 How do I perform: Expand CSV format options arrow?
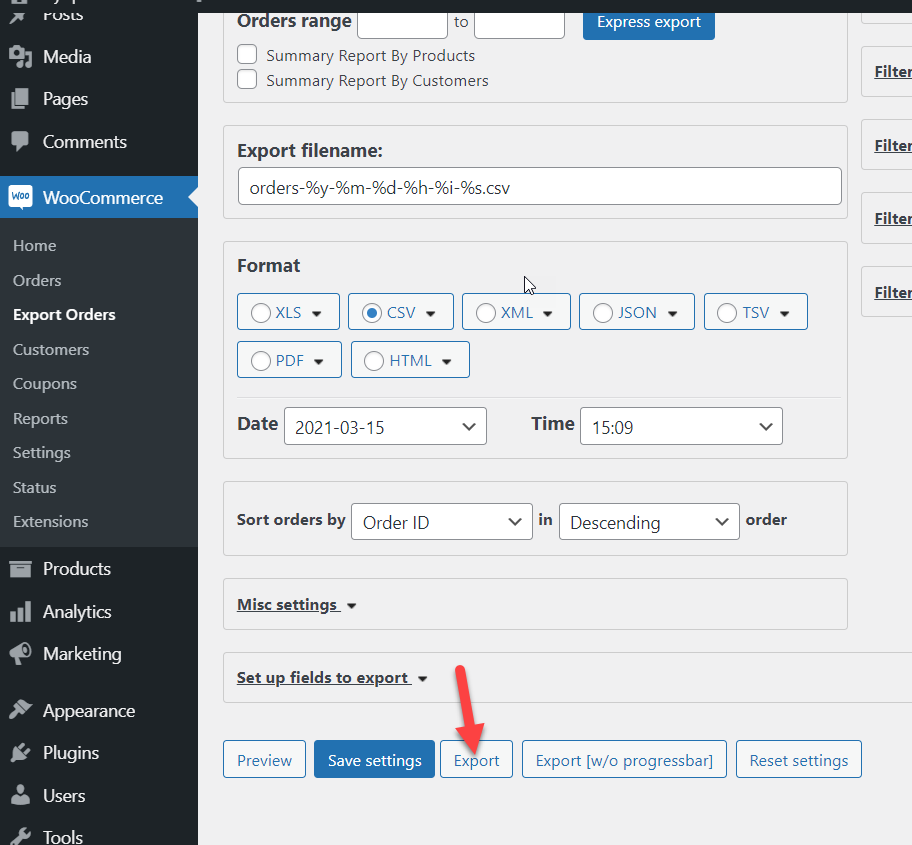pos(430,314)
